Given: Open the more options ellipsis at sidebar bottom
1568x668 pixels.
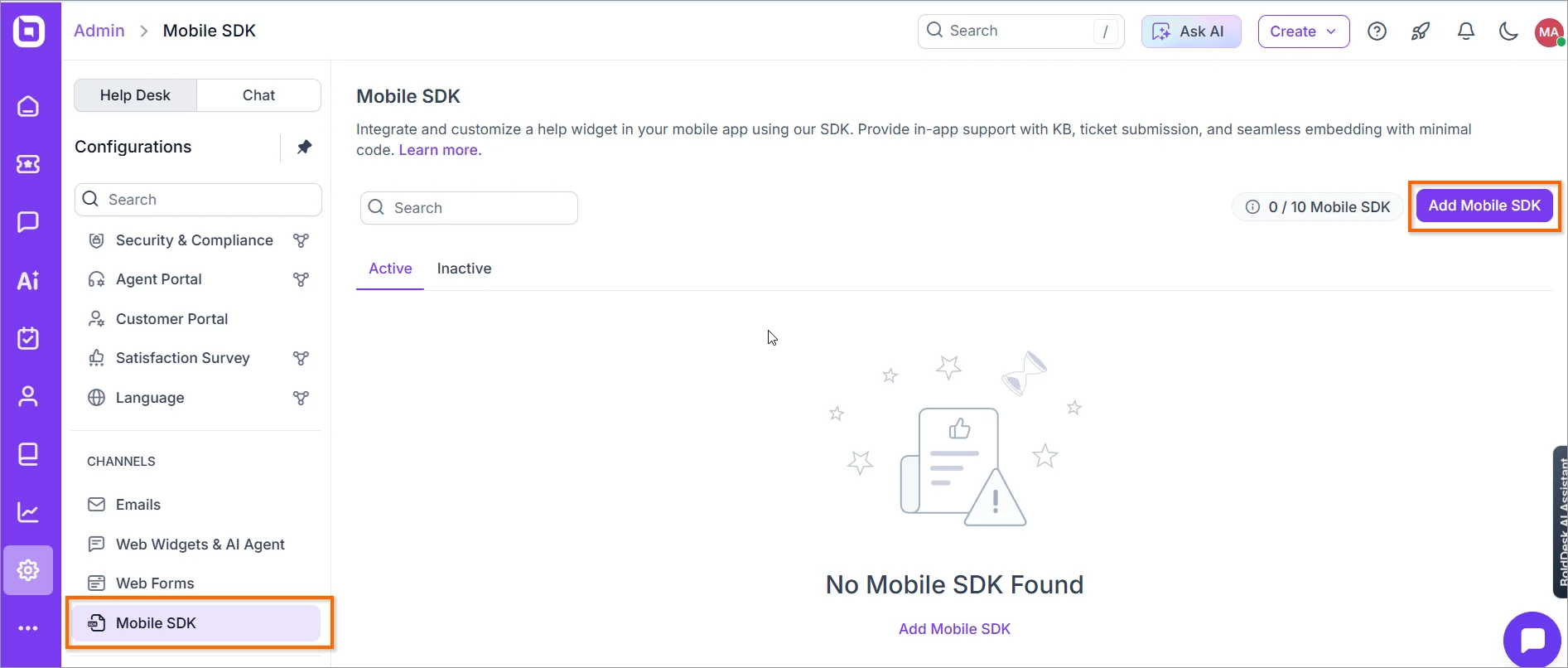Looking at the screenshot, I should click(28, 627).
